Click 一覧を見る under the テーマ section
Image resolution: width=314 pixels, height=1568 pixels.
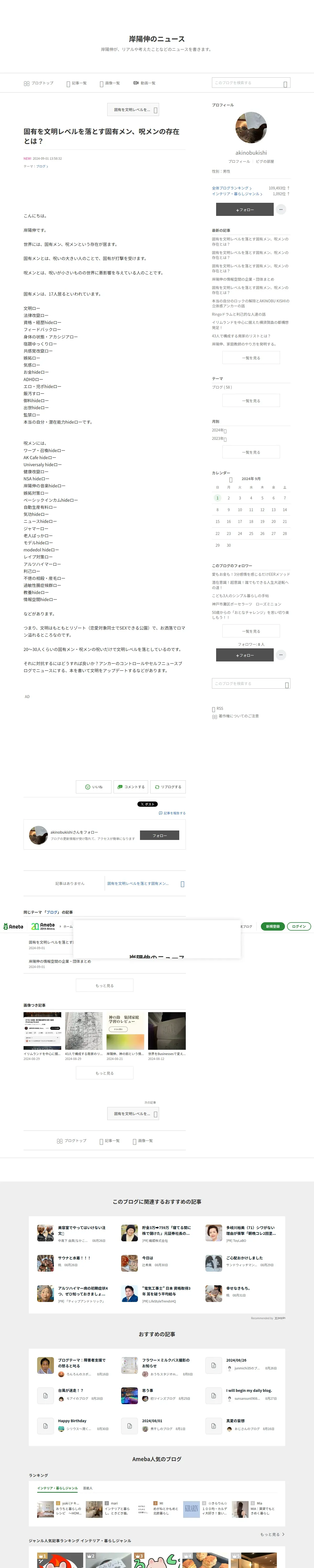[x=251, y=401]
